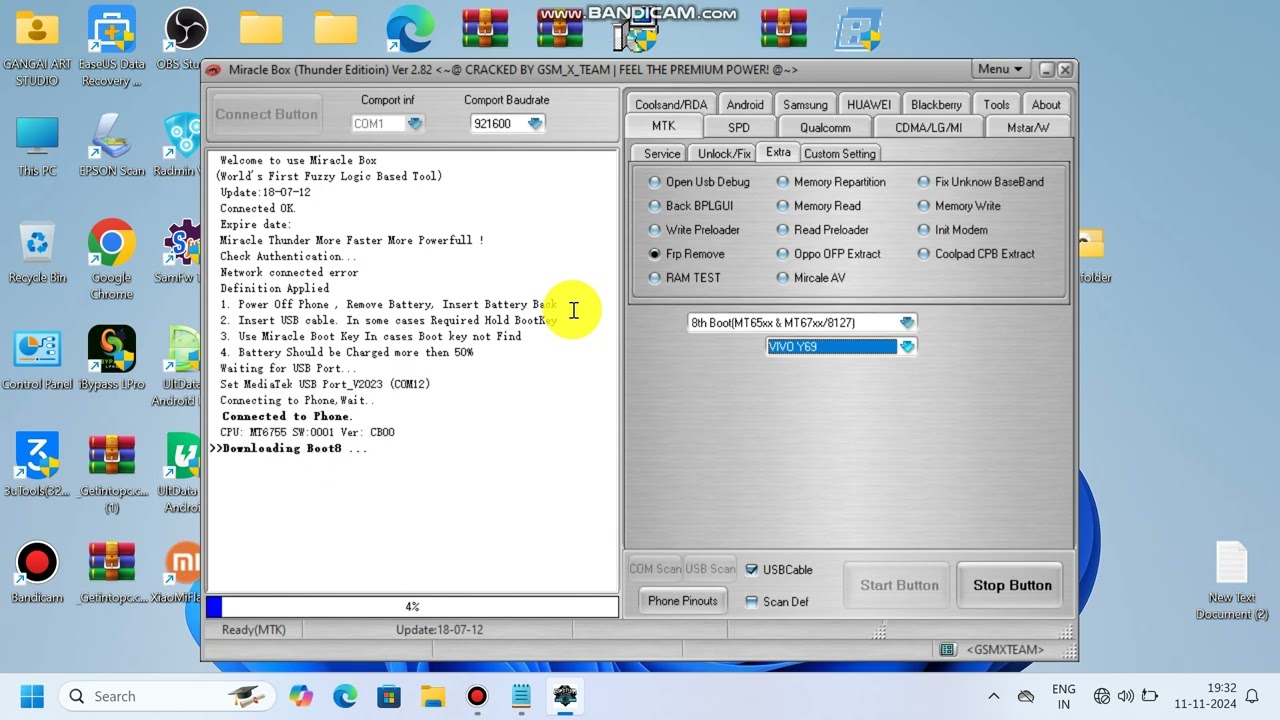Open the EPSON Scan desktop shortcut
This screenshot has width=1280, height=720.
(x=111, y=147)
